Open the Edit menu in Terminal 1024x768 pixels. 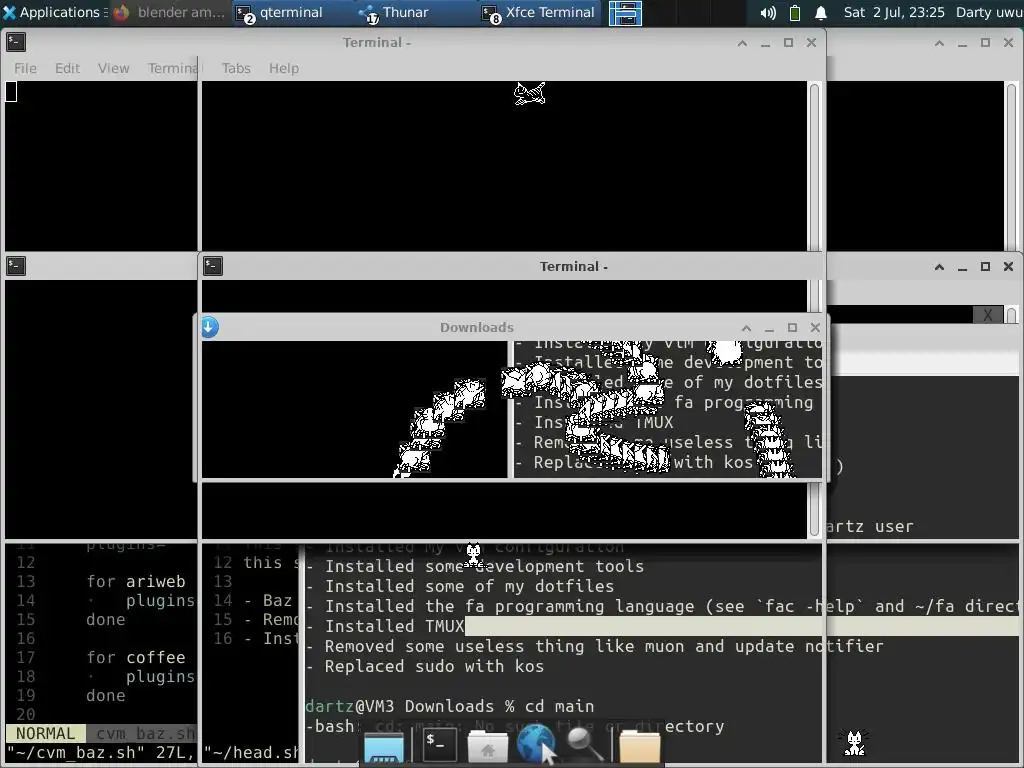67,68
